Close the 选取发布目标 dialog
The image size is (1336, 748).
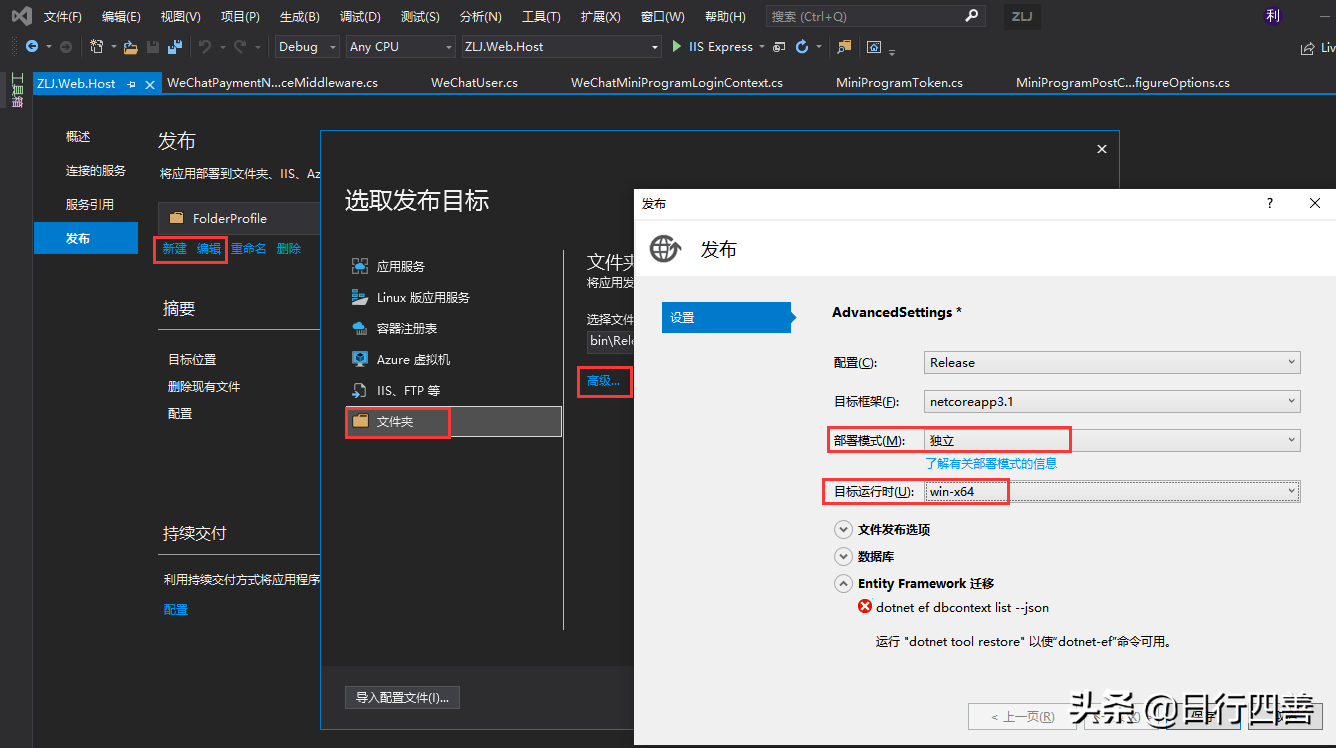(1102, 149)
